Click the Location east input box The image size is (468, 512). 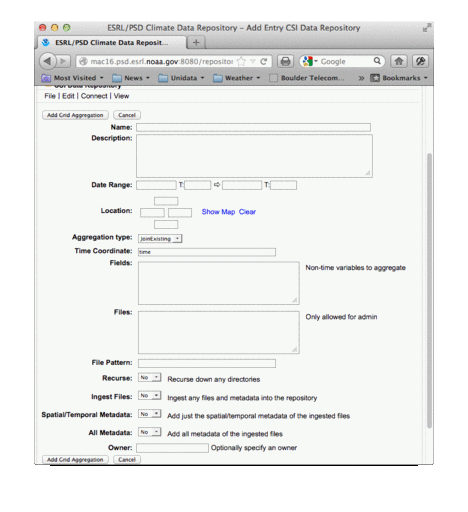coord(180,213)
